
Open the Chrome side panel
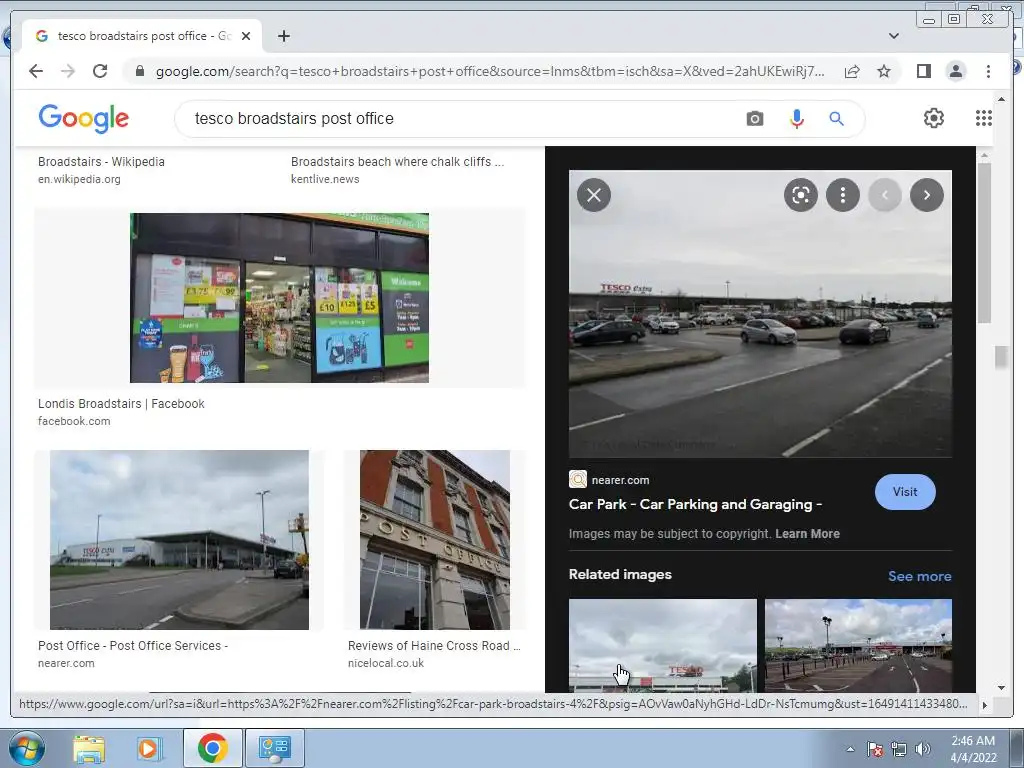point(923,71)
